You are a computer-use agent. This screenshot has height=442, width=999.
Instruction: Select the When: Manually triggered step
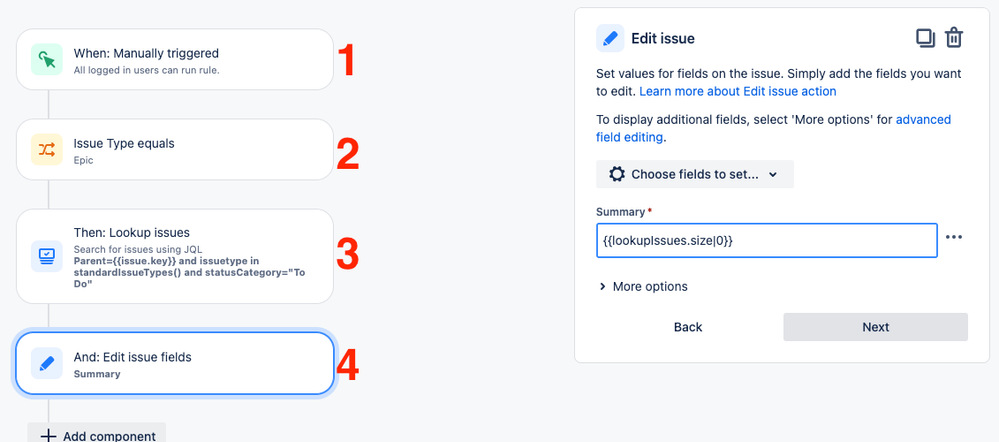coord(175,59)
